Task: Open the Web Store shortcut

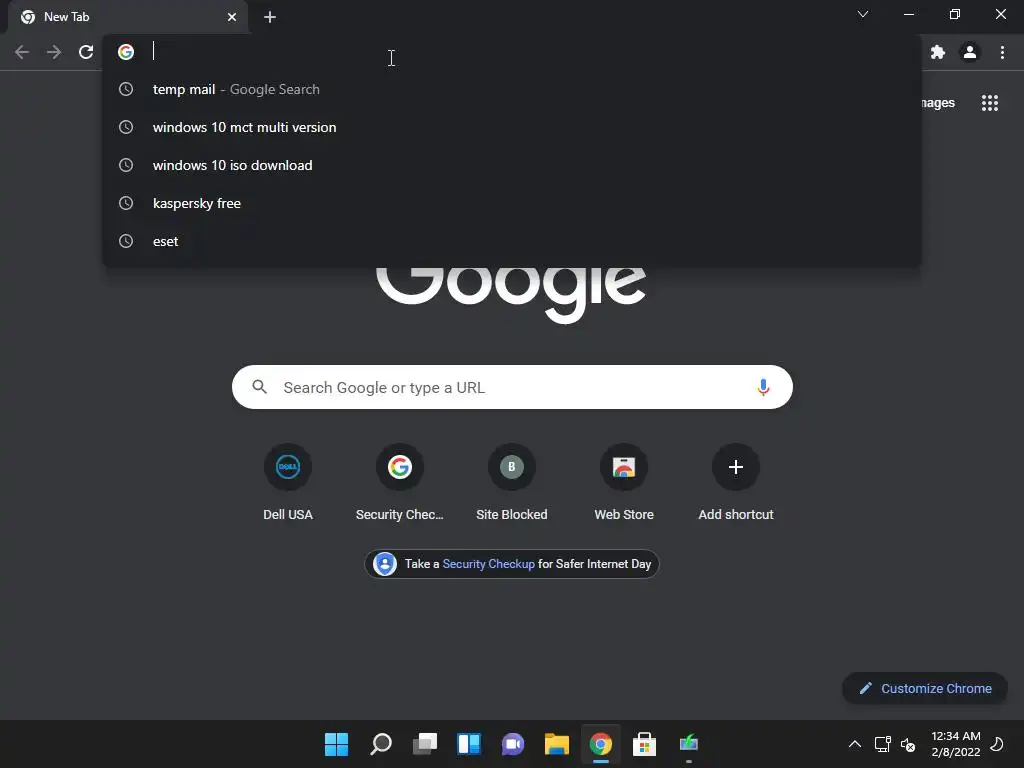Action: click(x=624, y=482)
